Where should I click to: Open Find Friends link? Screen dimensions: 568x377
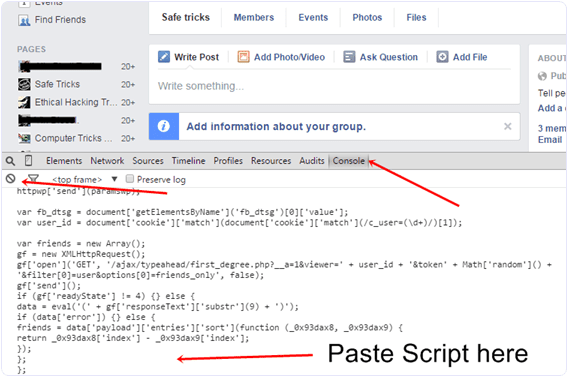tap(60, 20)
